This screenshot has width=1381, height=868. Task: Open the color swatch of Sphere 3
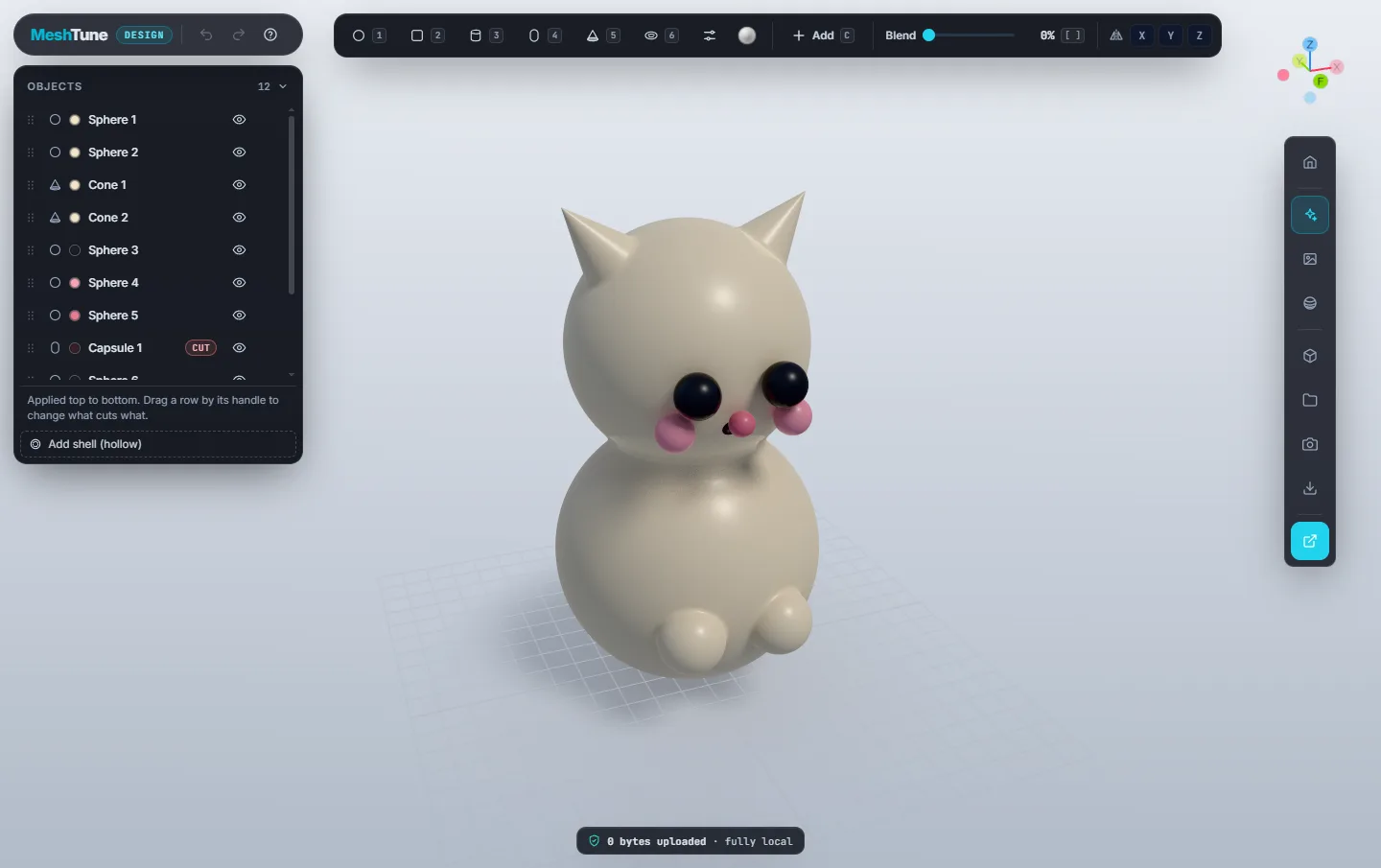point(75,250)
